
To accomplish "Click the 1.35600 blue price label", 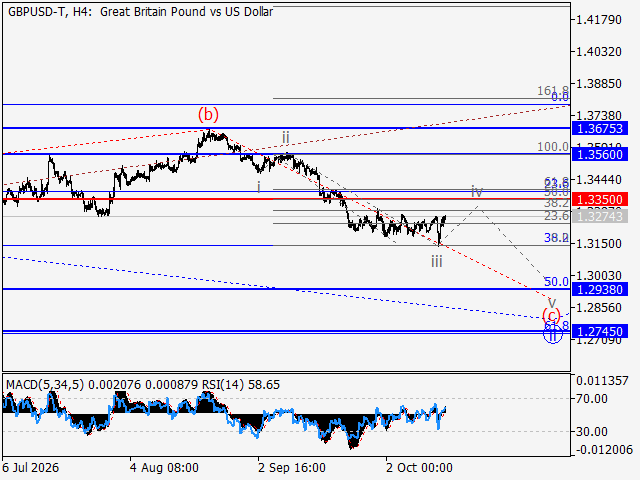I will pos(600,155).
